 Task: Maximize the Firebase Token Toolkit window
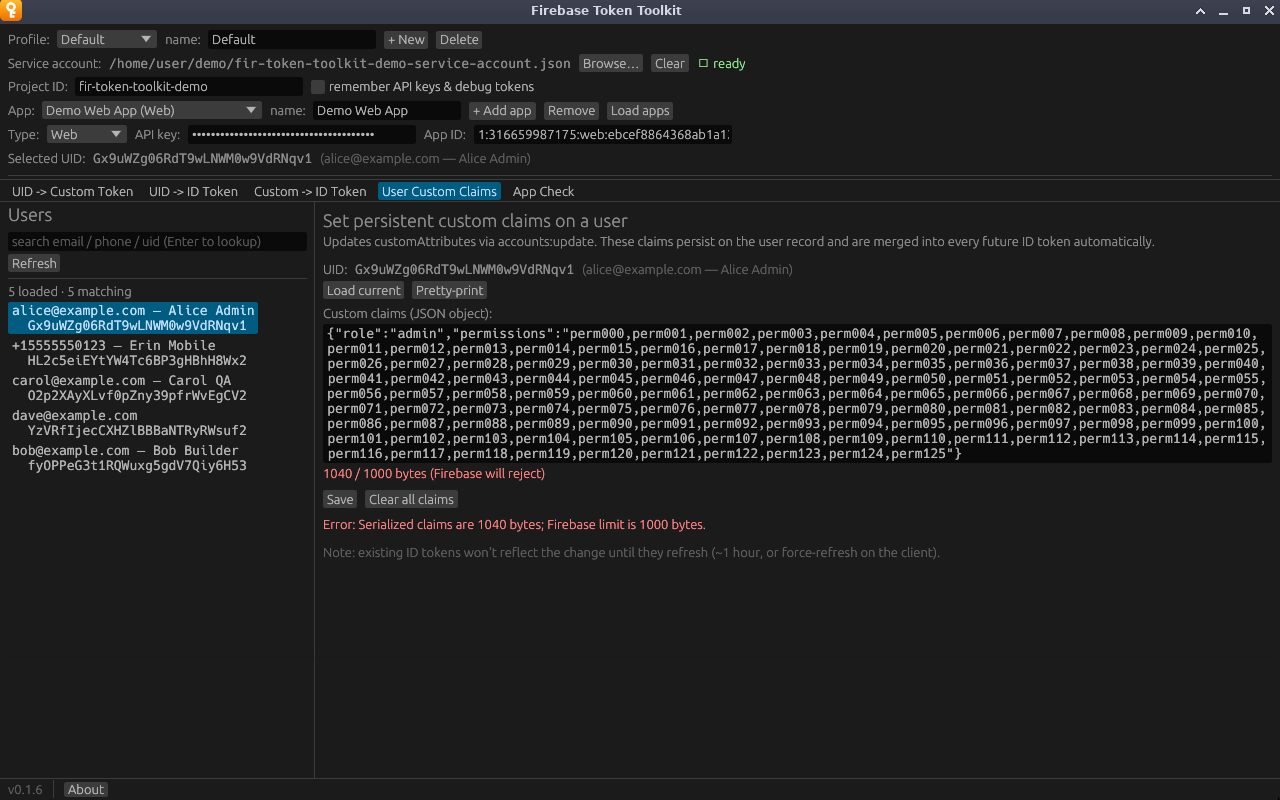tap(1246, 11)
